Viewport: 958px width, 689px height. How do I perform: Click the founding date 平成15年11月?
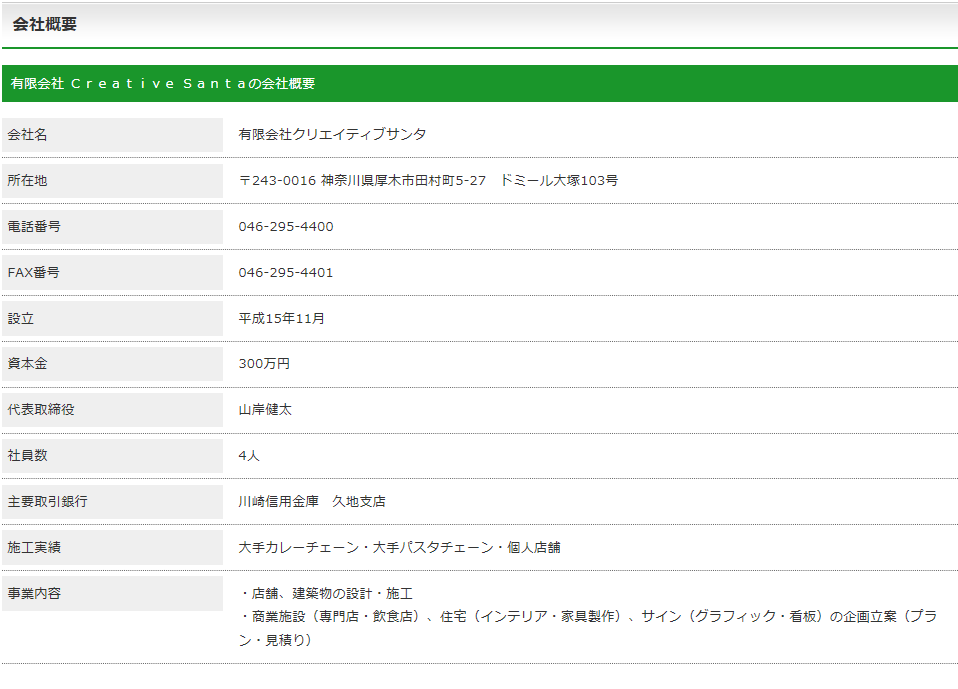coord(282,318)
